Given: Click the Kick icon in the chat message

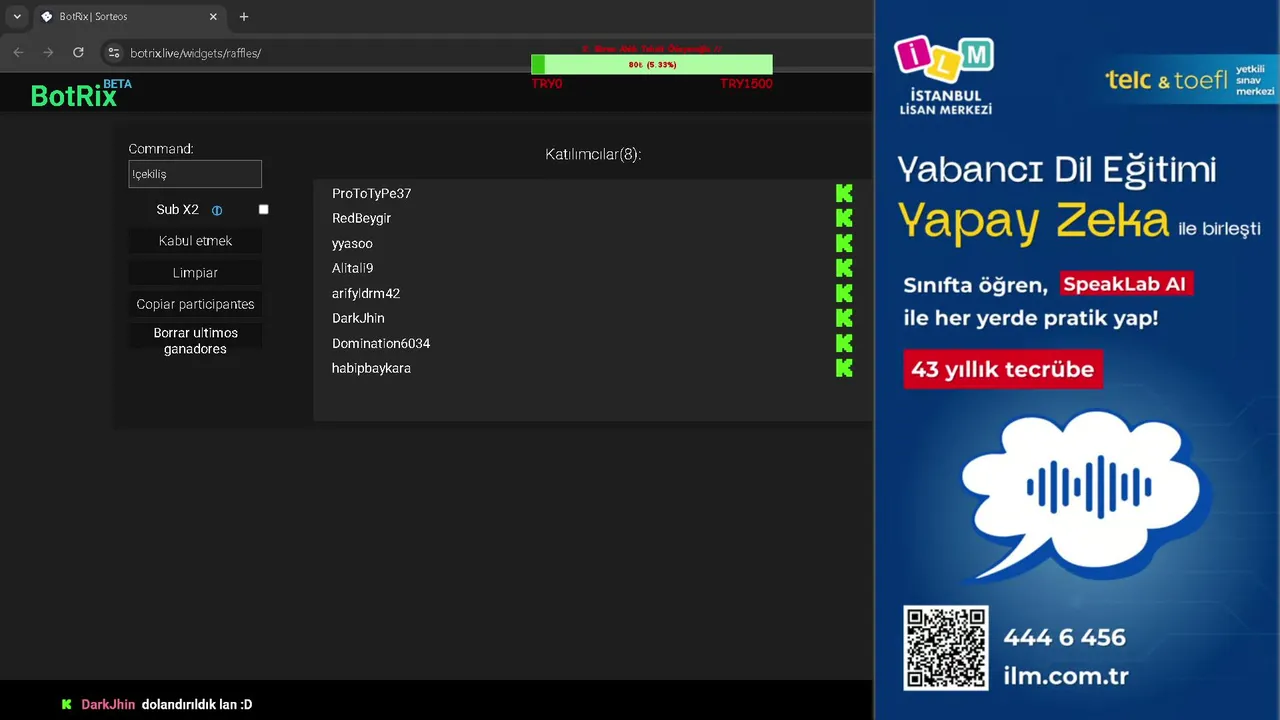Looking at the screenshot, I should pos(66,705).
